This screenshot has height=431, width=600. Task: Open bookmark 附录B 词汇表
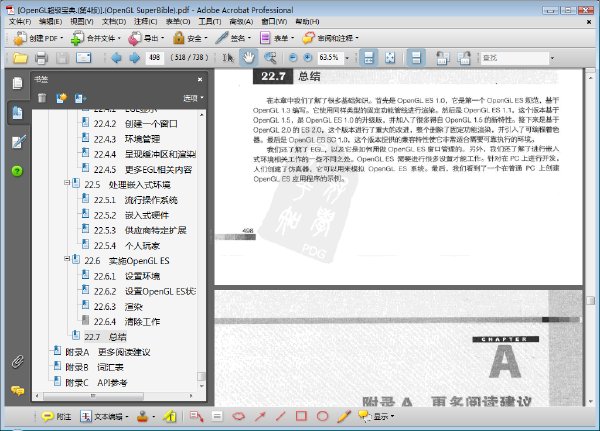(94, 367)
